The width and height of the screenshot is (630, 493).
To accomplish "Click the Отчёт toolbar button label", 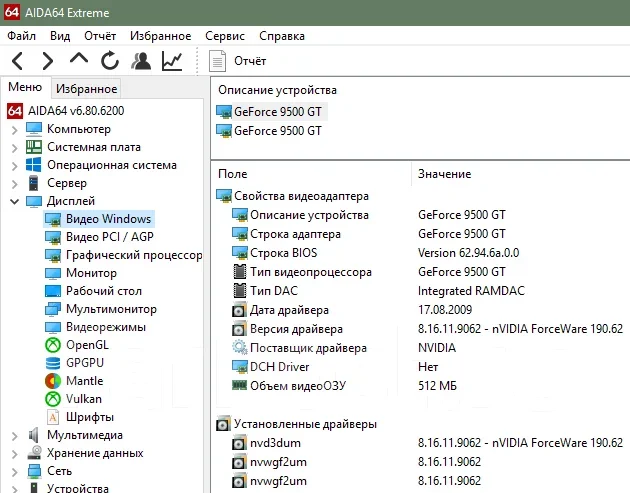I will point(250,61).
